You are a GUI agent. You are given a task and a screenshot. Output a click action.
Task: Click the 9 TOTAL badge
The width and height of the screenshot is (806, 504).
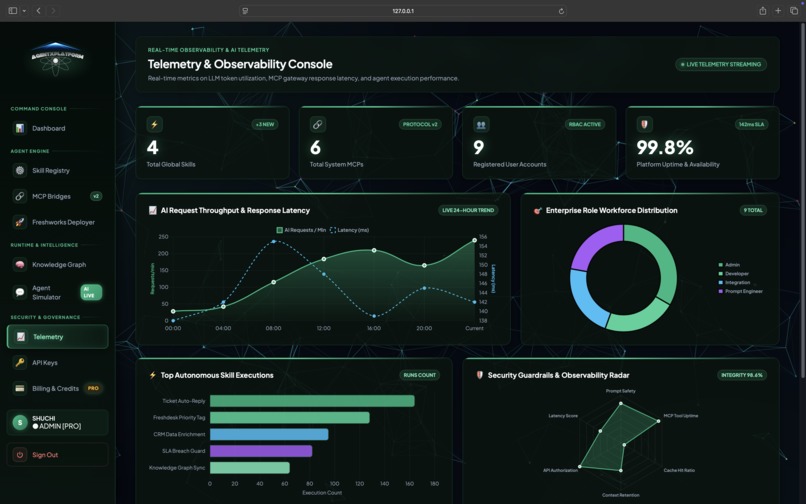(x=753, y=210)
